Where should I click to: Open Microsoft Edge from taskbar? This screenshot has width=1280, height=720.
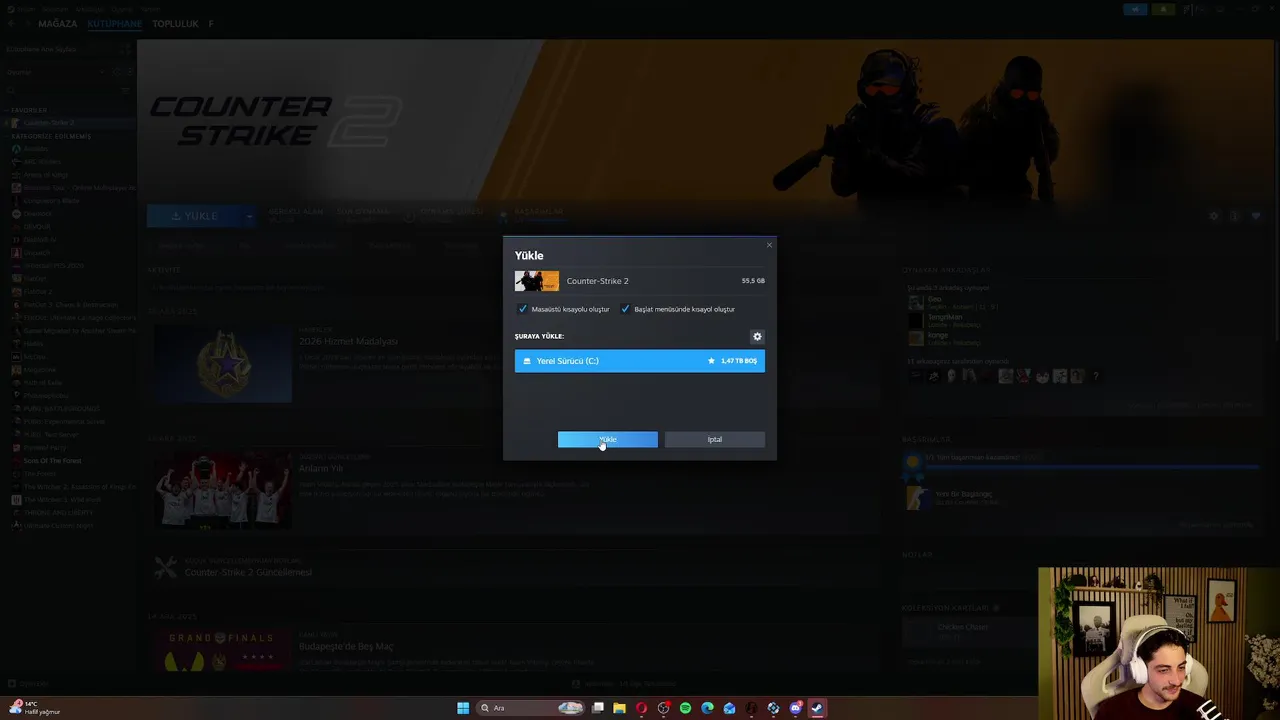click(x=707, y=708)
